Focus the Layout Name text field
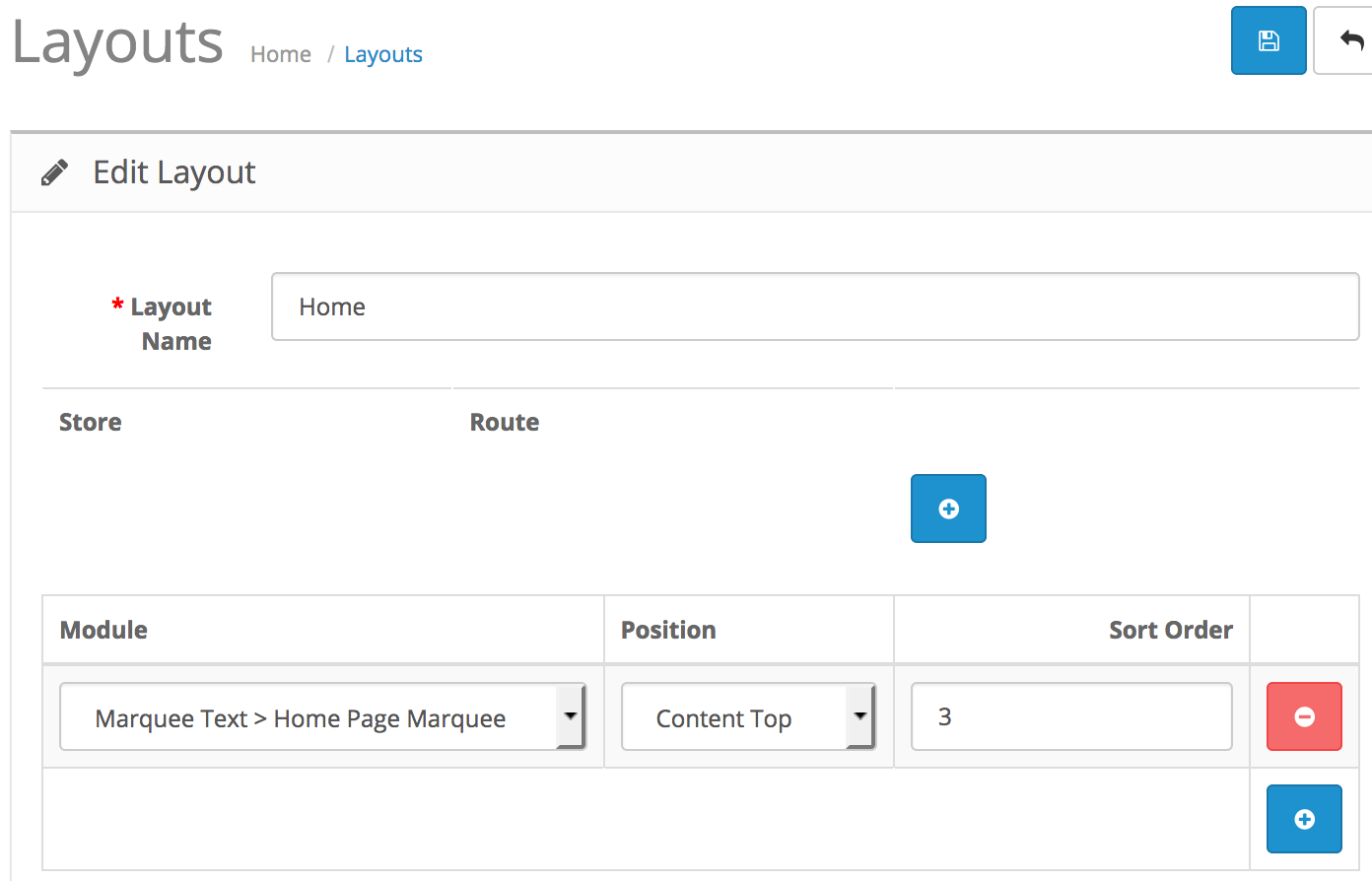The width and height of the screenshot is (1372, 881). coord(815,306)
